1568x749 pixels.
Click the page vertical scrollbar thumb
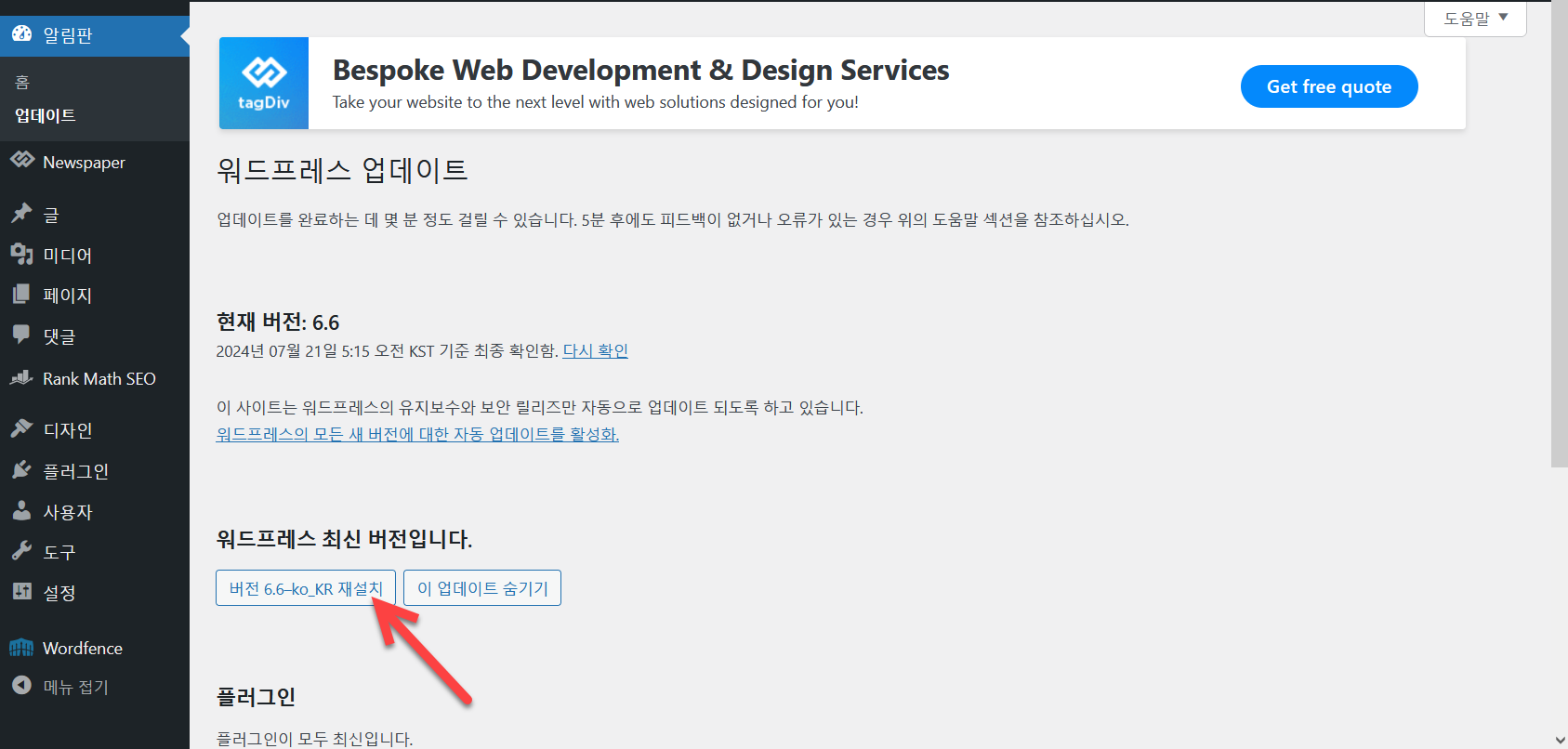click(x=1560, y=232)
